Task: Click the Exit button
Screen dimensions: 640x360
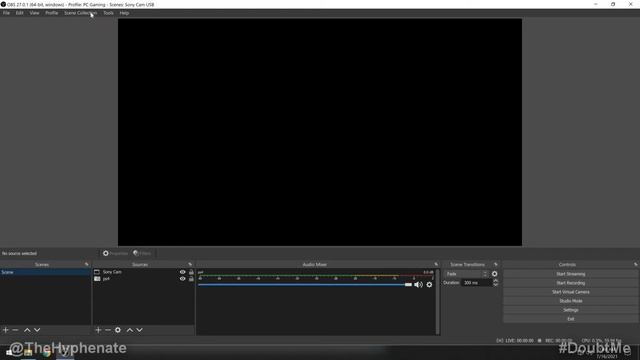Action: click(x=571, y=319)
